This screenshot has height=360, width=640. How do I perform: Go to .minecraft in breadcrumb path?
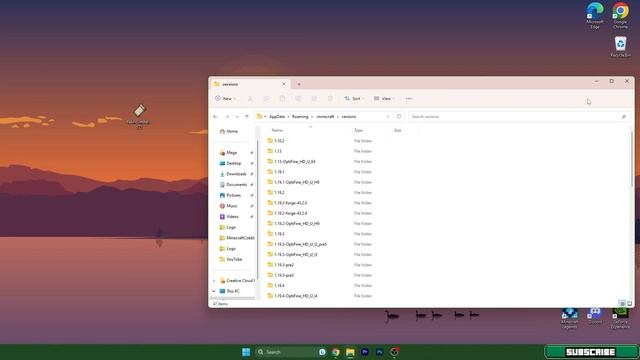(x=325, y=117)
